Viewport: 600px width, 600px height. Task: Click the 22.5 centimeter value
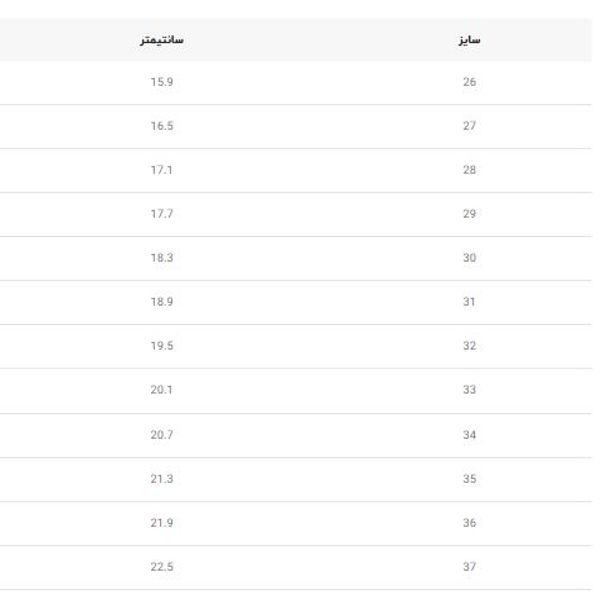pos(162,567)
